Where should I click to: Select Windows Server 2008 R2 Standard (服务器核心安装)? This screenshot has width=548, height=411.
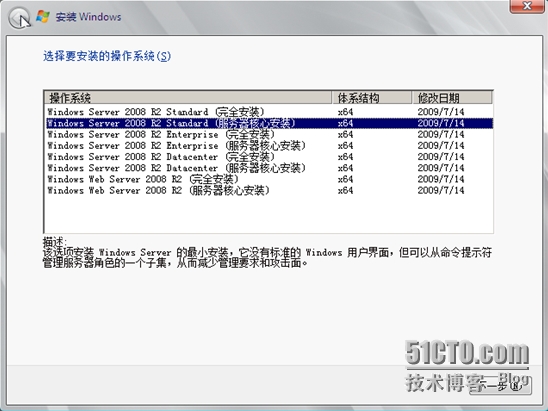pos(269,123)
